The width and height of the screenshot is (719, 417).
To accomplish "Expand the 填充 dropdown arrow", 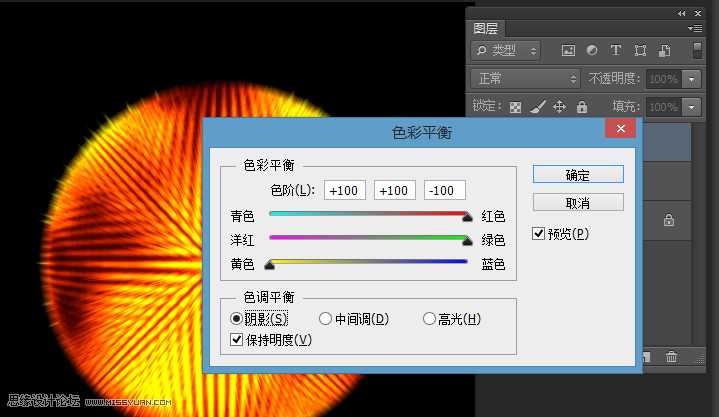I will (x=691, y=107).
